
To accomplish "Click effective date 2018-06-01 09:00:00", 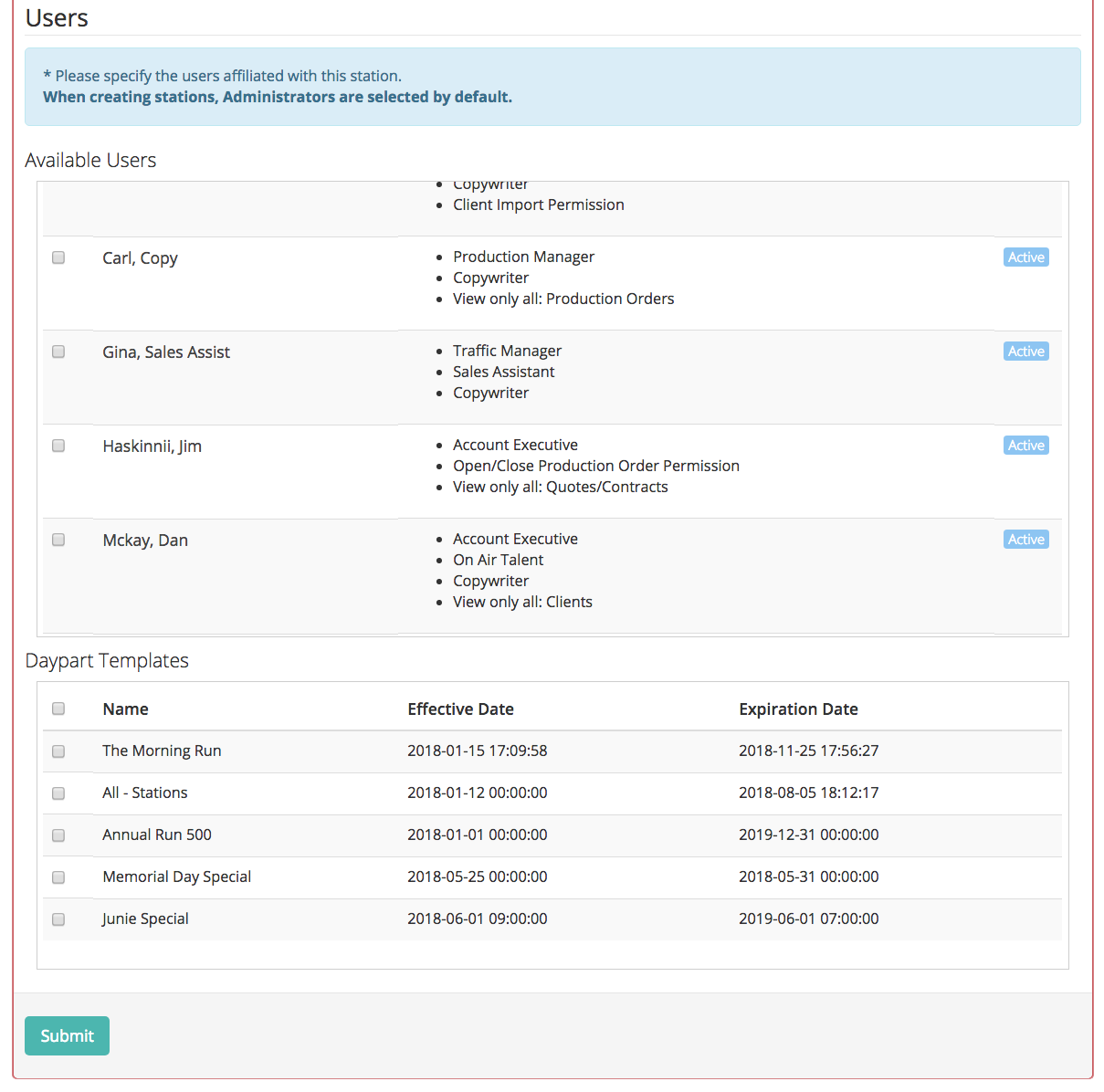I will [478, 919].
